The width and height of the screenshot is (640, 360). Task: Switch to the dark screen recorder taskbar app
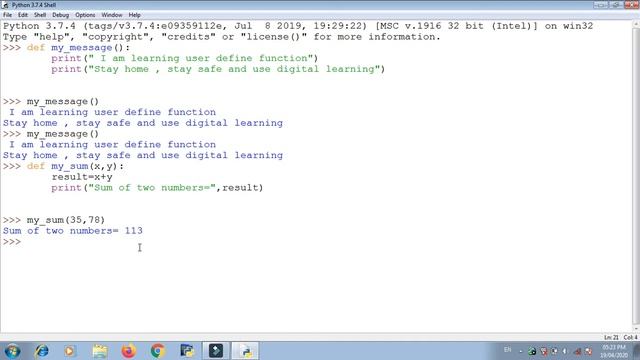pos(216,351)
